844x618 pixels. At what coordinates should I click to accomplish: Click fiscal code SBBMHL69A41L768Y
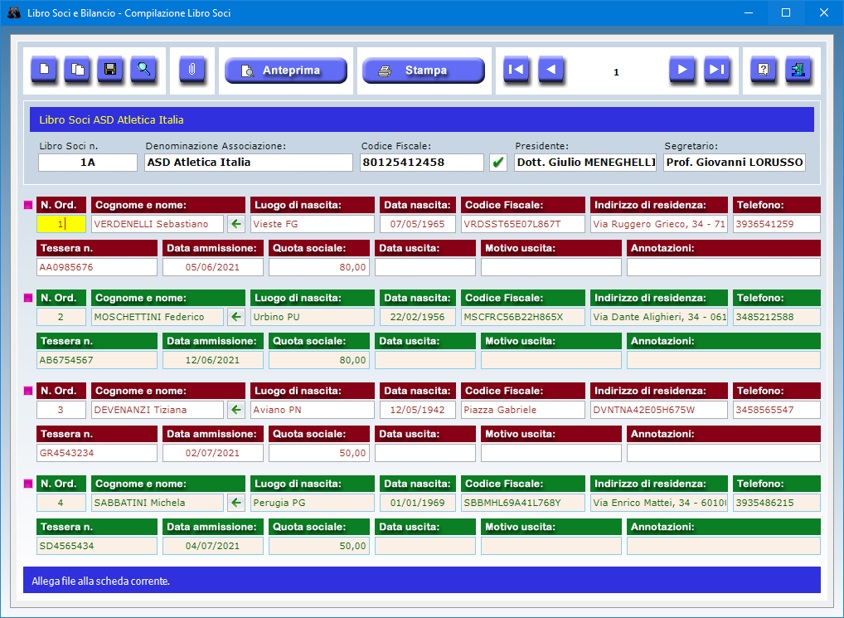[x=523, y=503]
